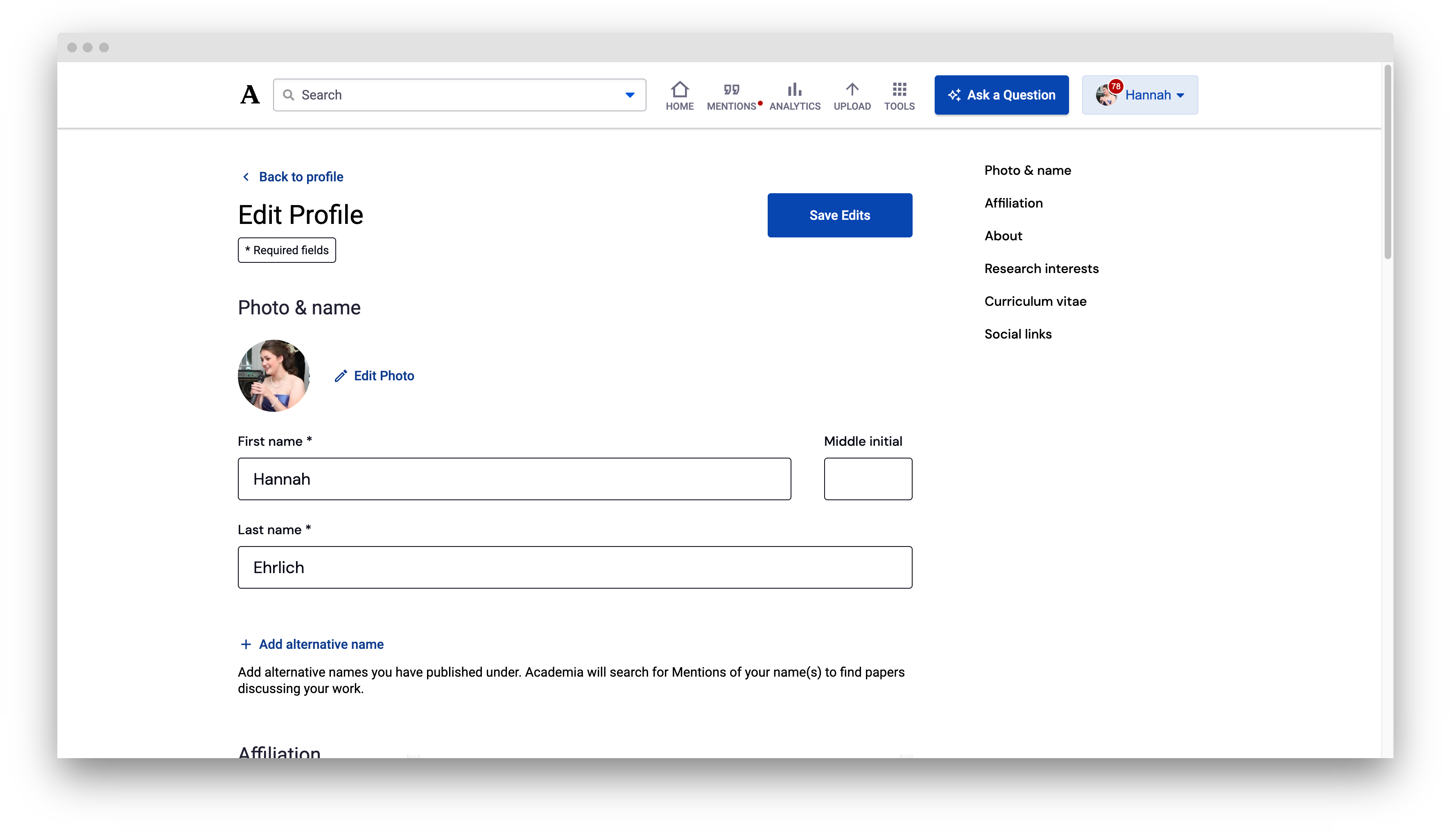The height and width of the screenshot is (840, 1451).
Task: Jump to Photo & name section in sidebar
Action: [1027, 170]
